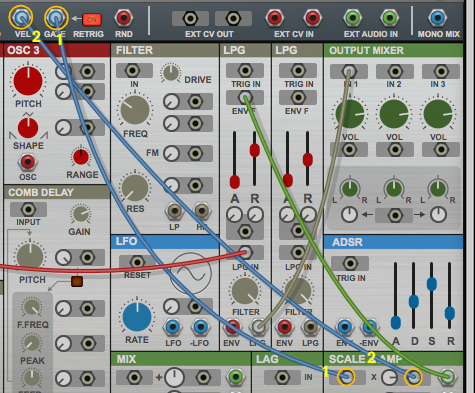Toggle the orange Comb Delay feedback switch
The width and height of the screenshot is (475, 393).
[77, 281]
